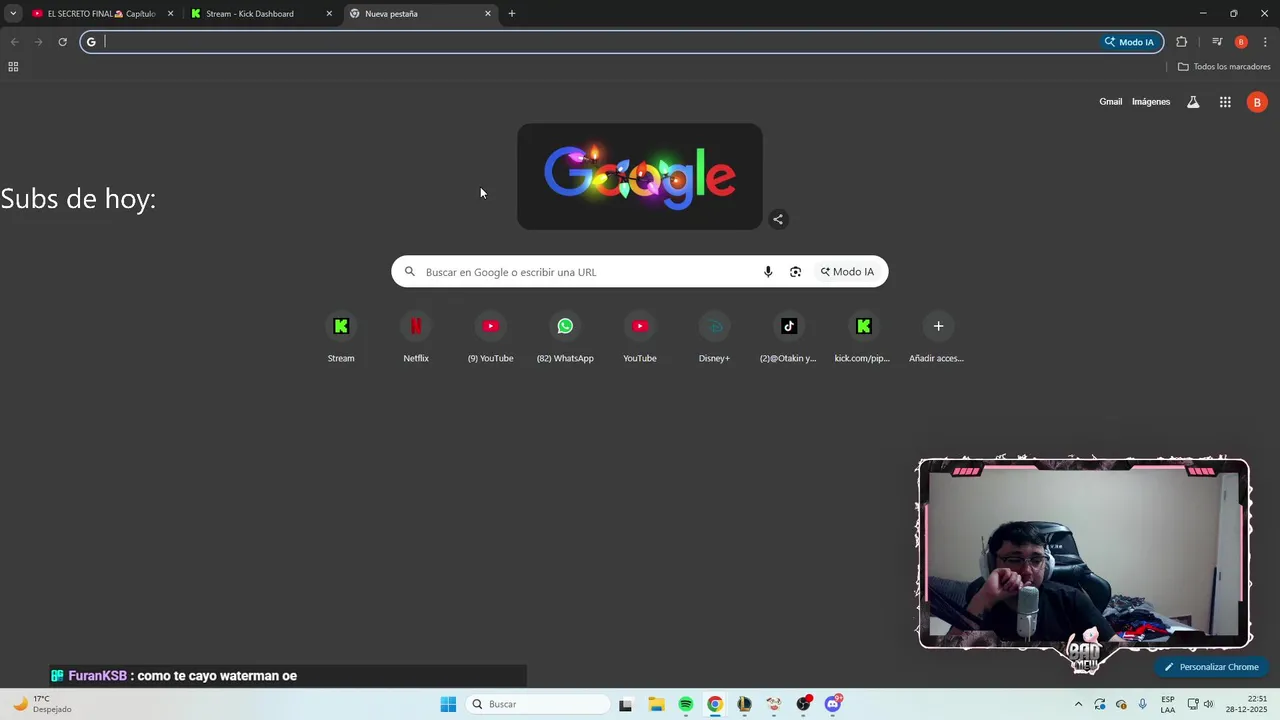Click Modo IA in the search box
The height and width of the screenshot is (720, 1280).
coord(847,272)
